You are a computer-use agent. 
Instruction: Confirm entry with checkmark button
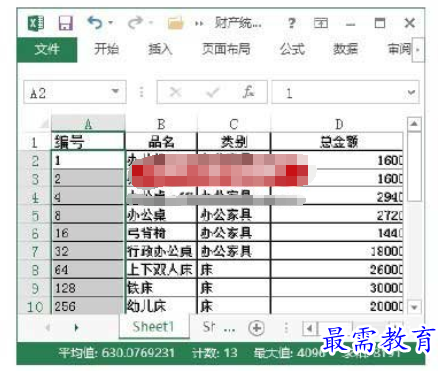coord(212,92)
